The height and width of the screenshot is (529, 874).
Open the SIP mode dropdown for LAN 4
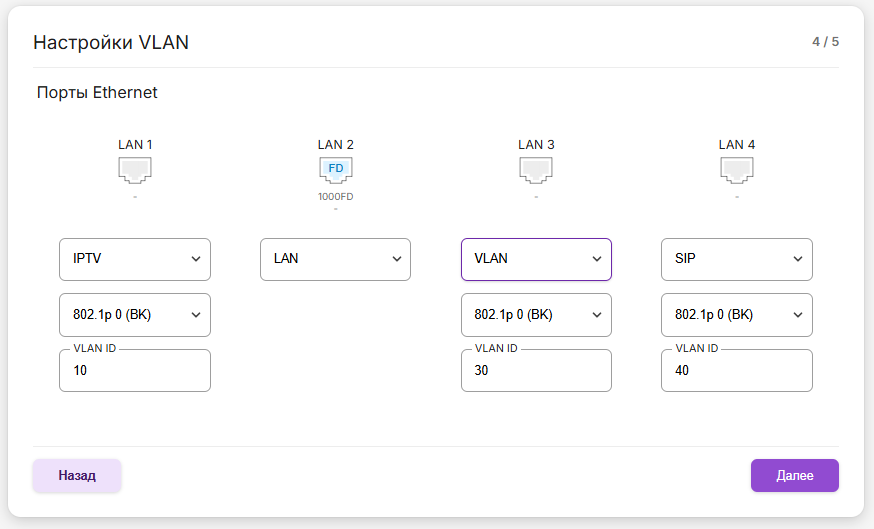point(737,259)
